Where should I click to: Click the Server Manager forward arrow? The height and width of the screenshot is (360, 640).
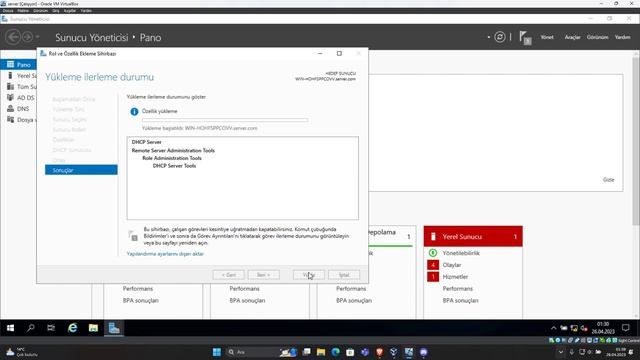[27, 37]
